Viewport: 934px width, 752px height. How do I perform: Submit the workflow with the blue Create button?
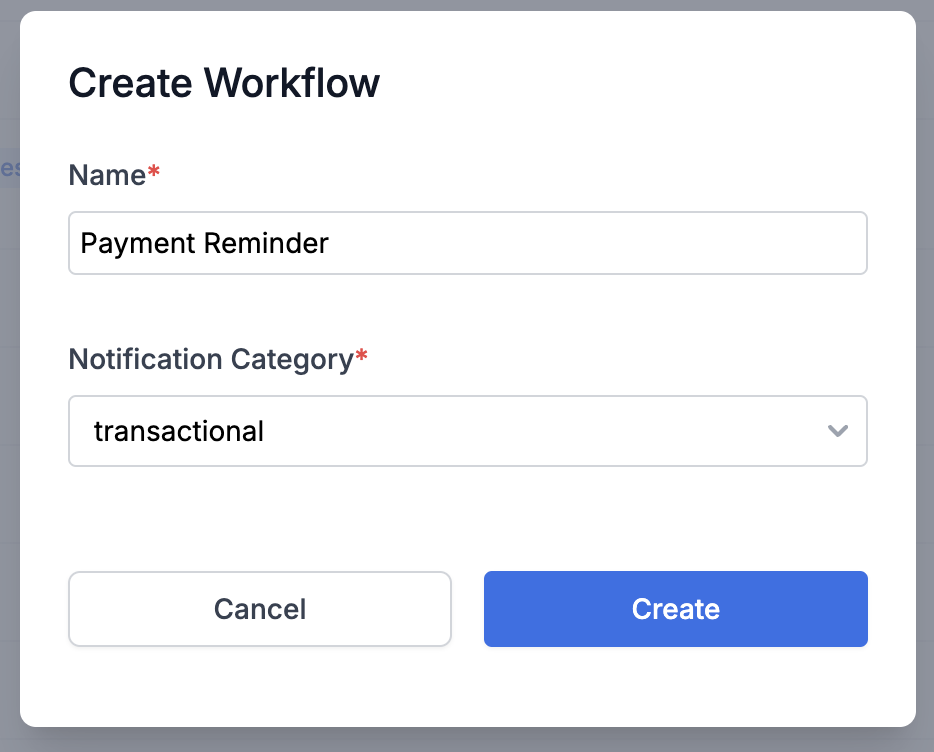coord(675,609)
